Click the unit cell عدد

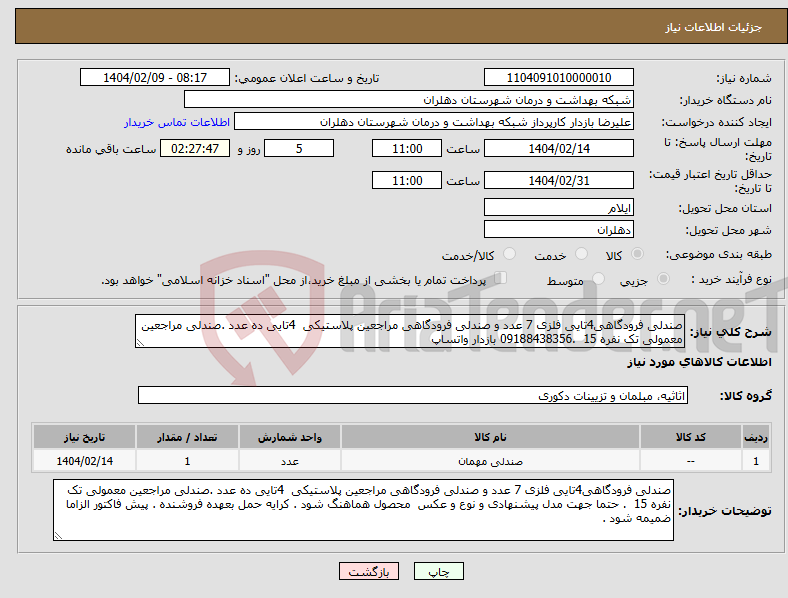coord(290,461)
